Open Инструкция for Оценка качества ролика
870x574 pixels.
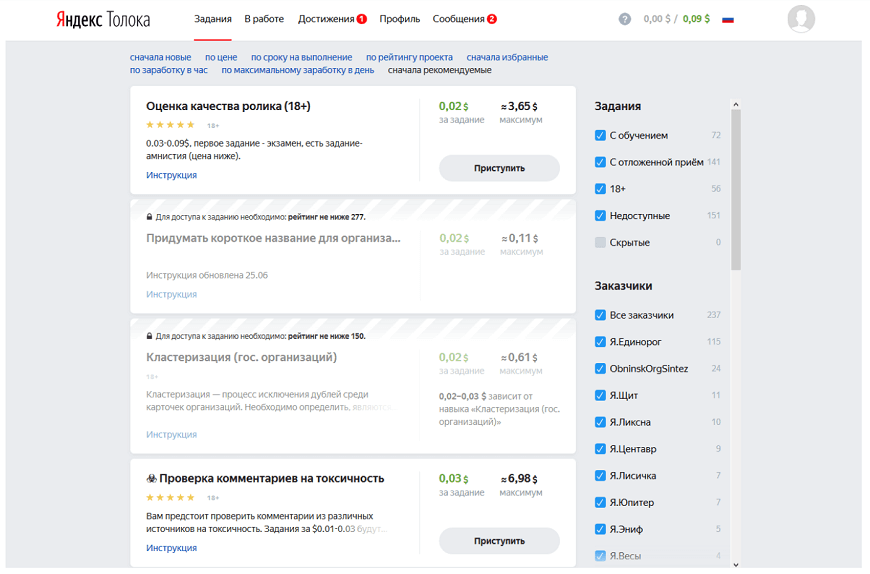tap(171, 175)
